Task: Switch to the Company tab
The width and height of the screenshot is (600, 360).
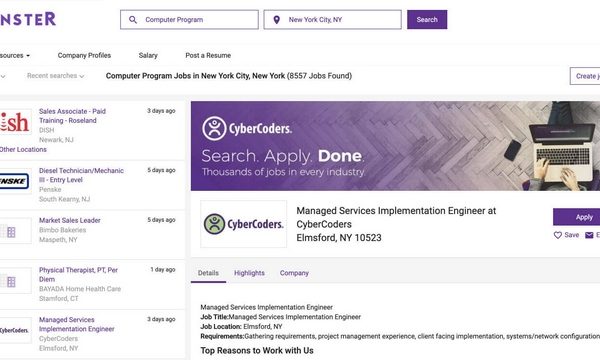Action: point(294,273)
